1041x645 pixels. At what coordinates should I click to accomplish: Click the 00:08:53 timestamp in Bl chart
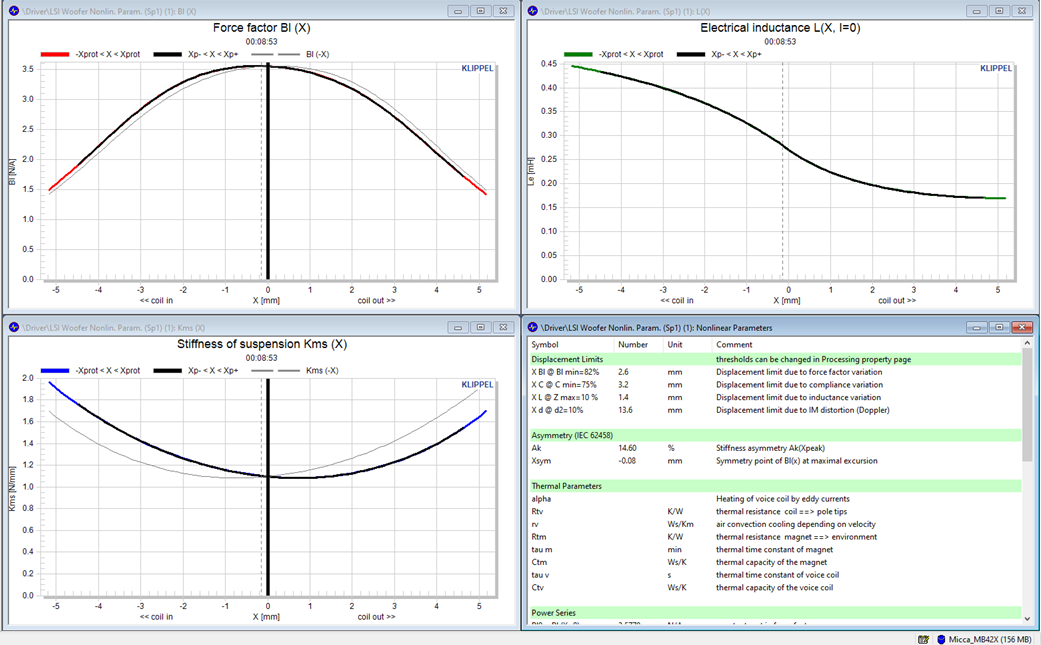(x=262, y=41)
